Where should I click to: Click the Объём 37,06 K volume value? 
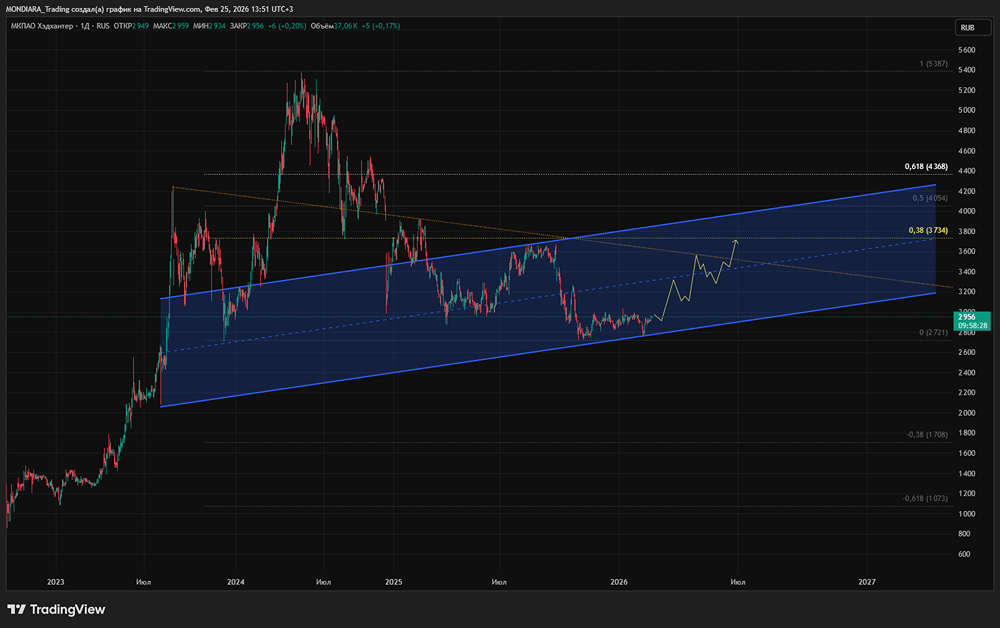coord(334,26)
